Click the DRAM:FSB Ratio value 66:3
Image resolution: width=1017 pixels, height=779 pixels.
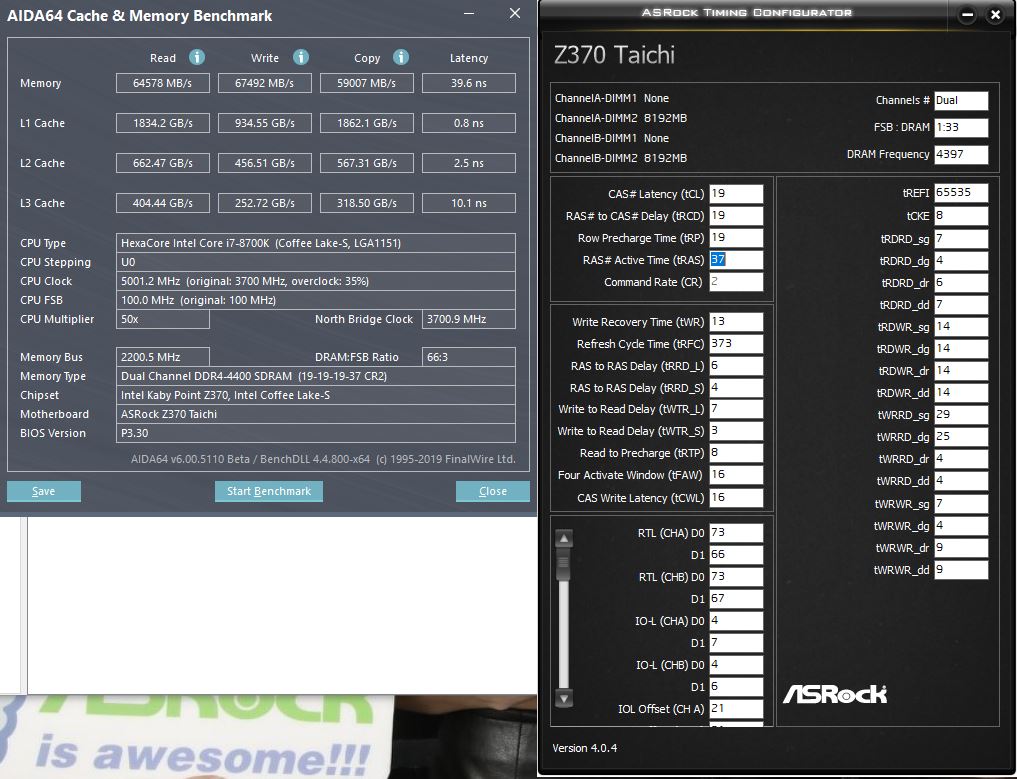(469, 357)
